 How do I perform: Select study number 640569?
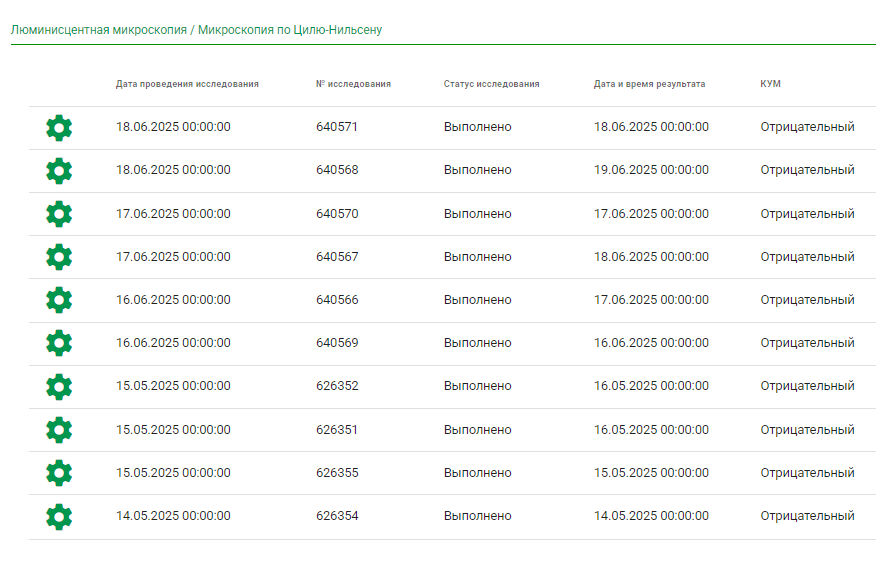337,343
